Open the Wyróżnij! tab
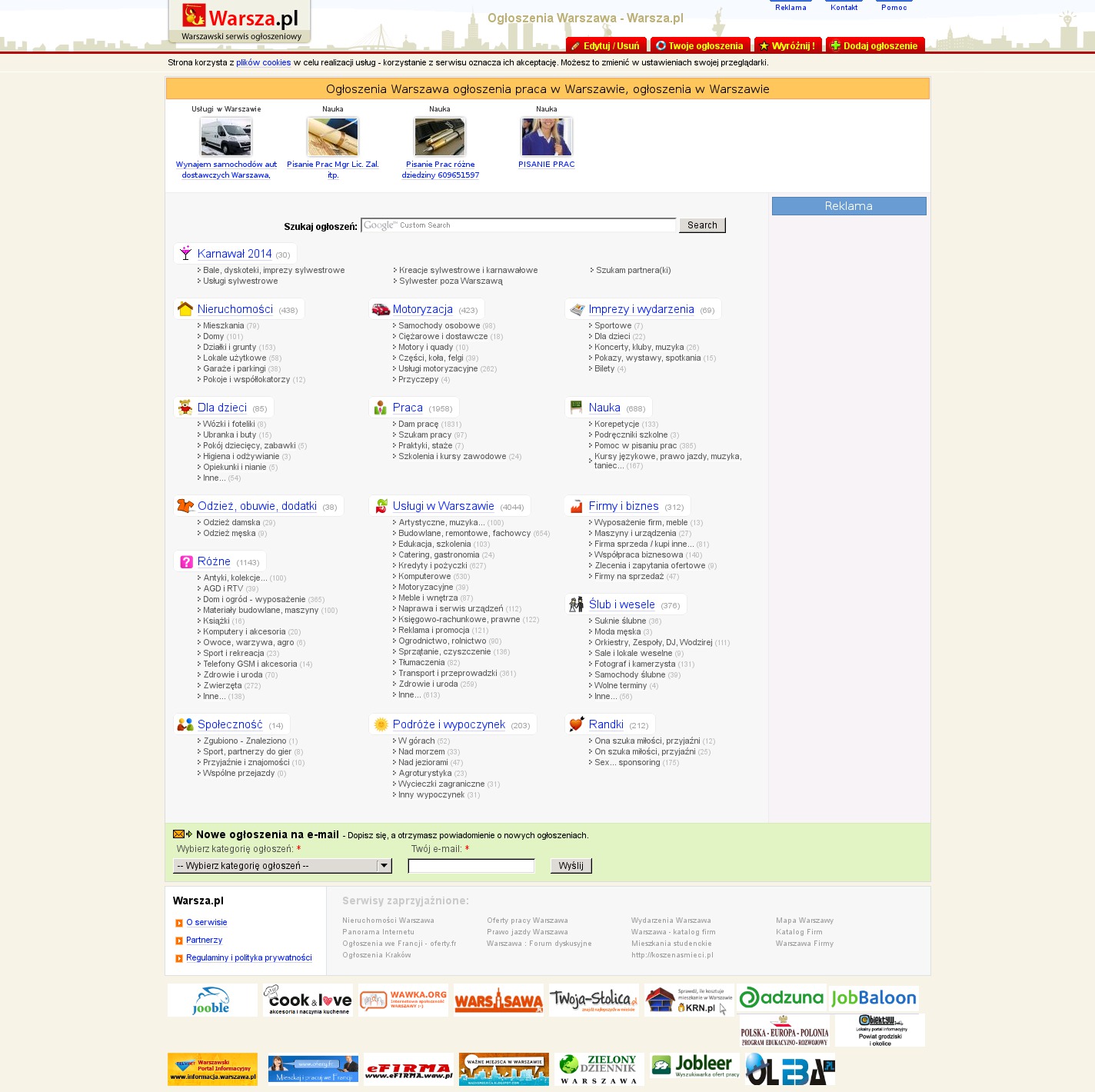This screenshot has height=1092, width=1095. tap(788, 45)
